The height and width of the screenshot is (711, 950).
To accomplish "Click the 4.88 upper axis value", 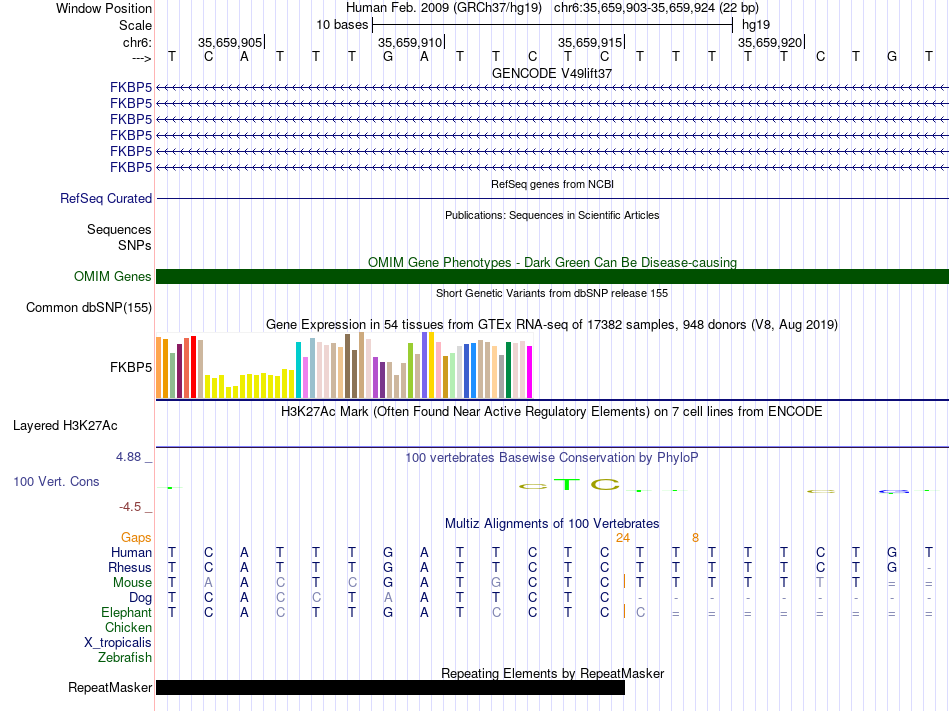I will click(x=128, y=457).
